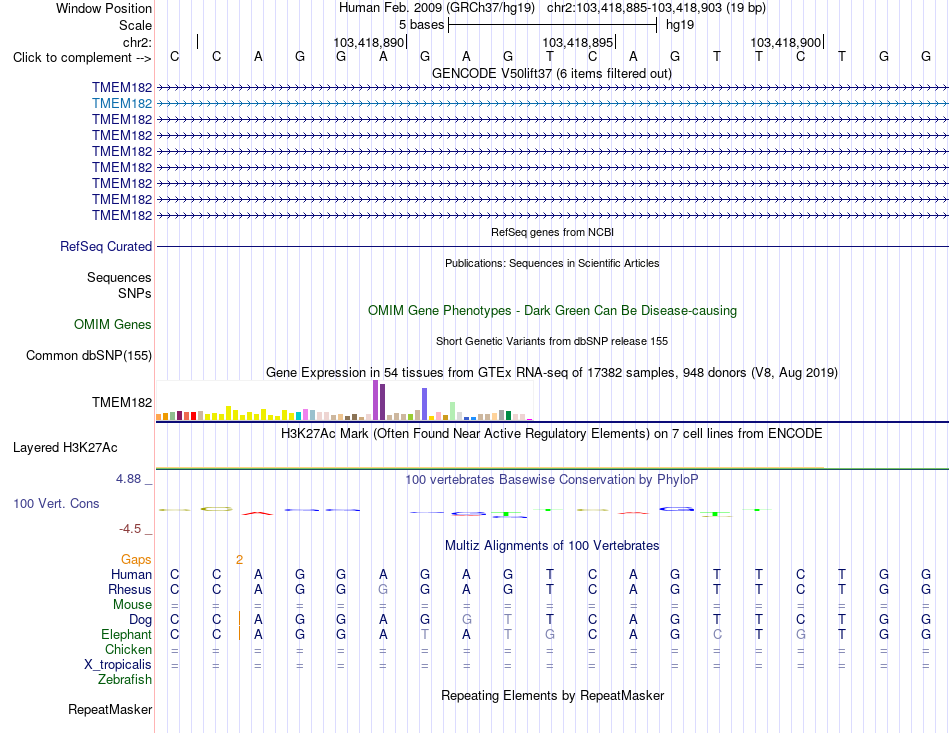Viewport: 950px width, 733px height.
Task: Click the Sequences track label
Action: pos(119,277)
